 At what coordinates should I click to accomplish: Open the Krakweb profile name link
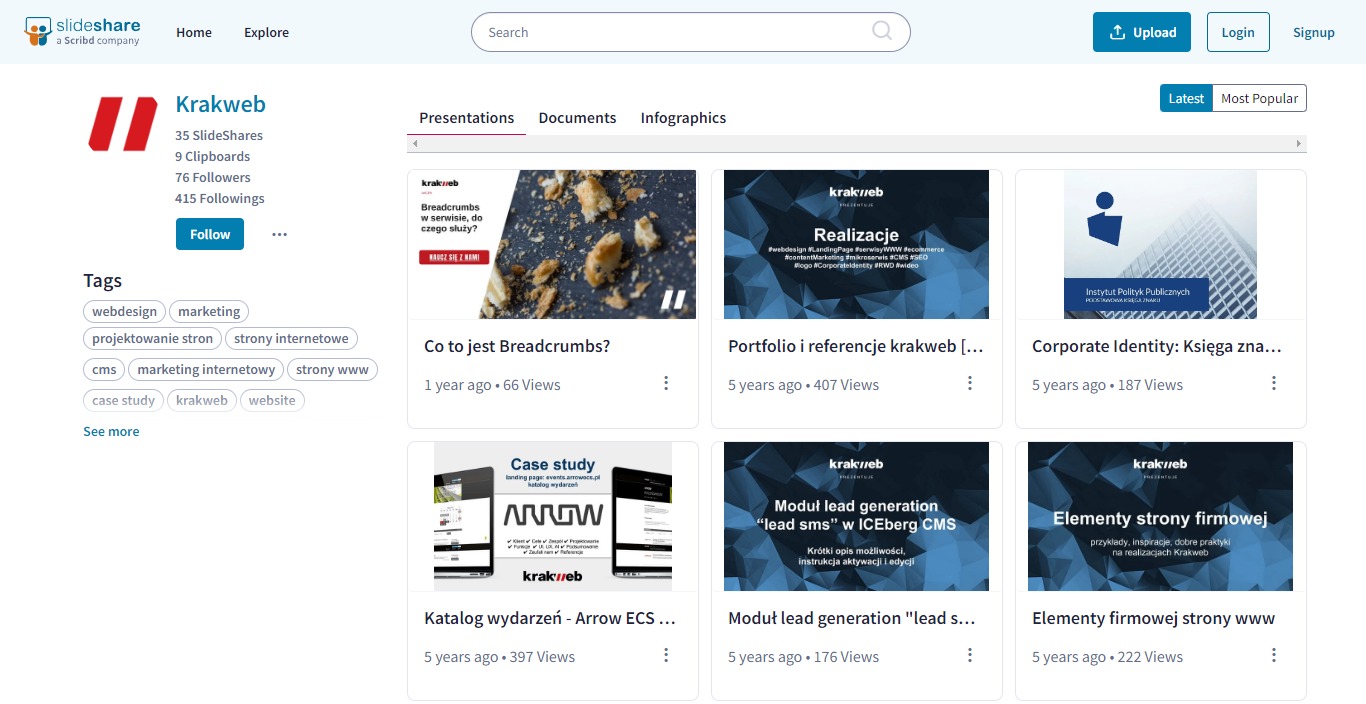click(220, 104)
